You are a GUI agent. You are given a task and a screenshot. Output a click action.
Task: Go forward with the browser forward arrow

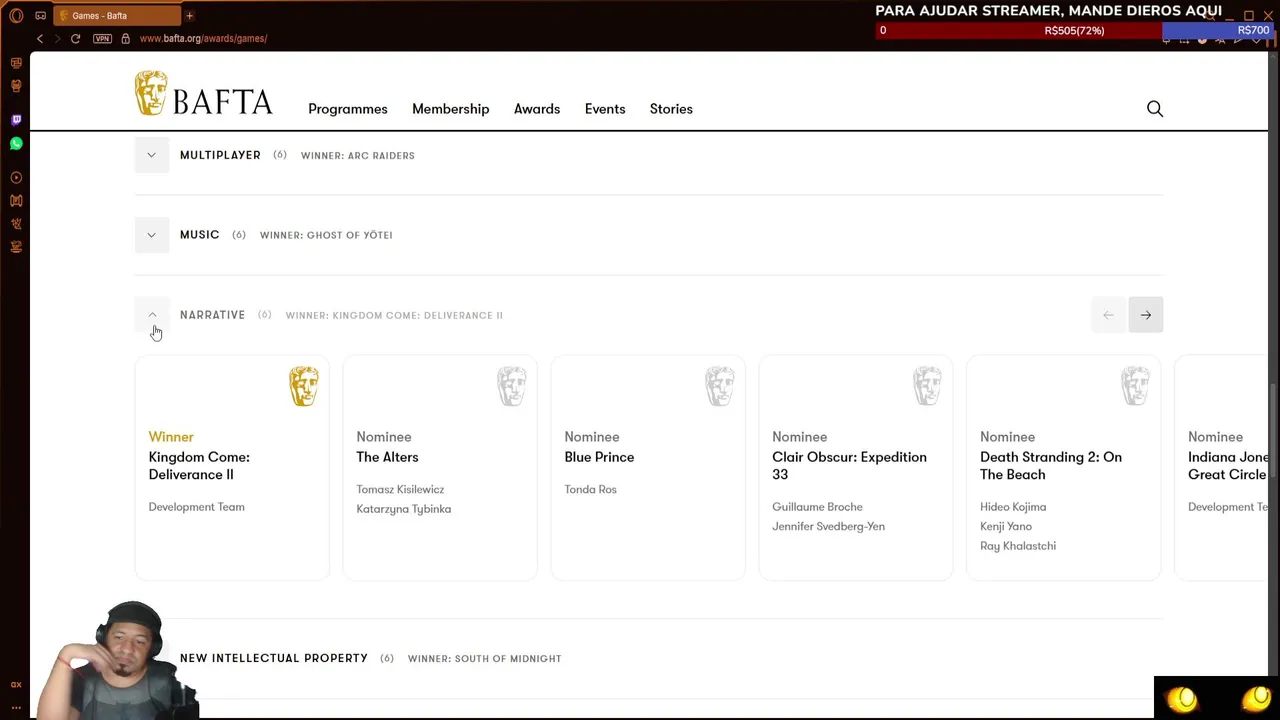[57, 38]
